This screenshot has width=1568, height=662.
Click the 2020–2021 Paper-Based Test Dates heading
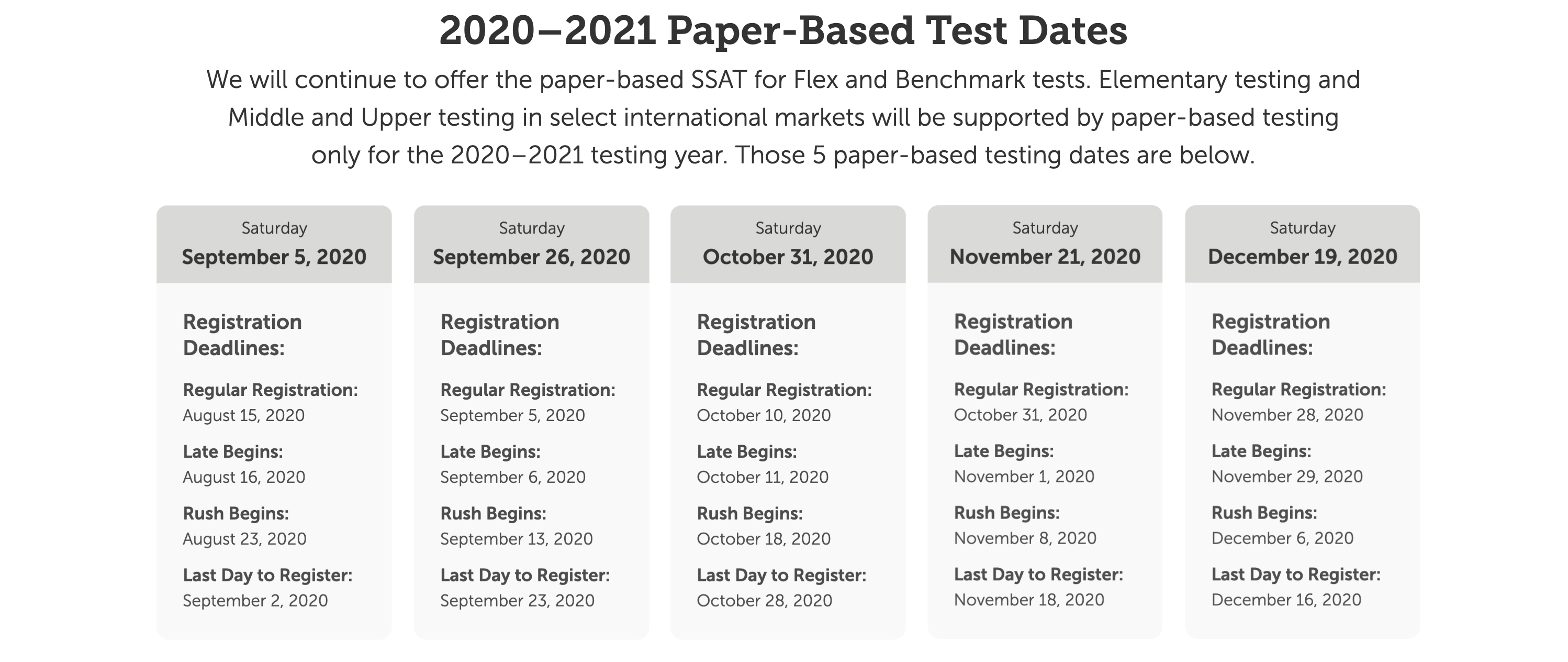coord(783,30)
